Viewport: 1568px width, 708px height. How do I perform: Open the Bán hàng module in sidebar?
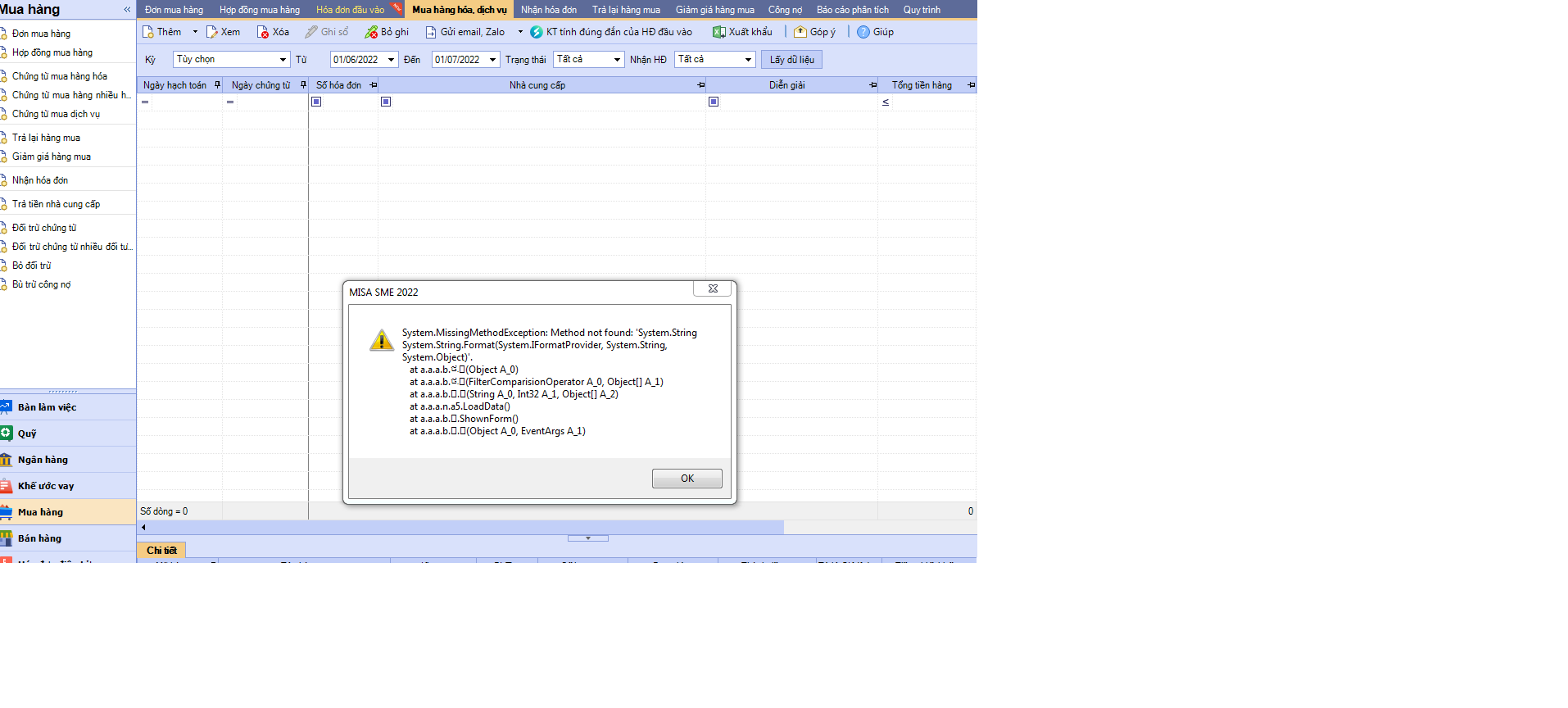[68, 538]
